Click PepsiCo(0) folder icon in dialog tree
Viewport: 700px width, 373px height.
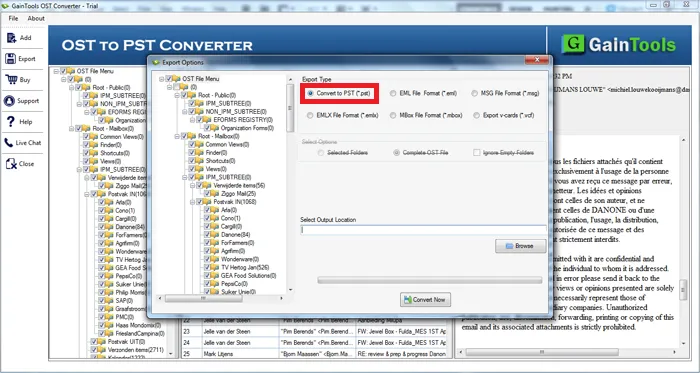pyautogui.click(x=215, y=284)
